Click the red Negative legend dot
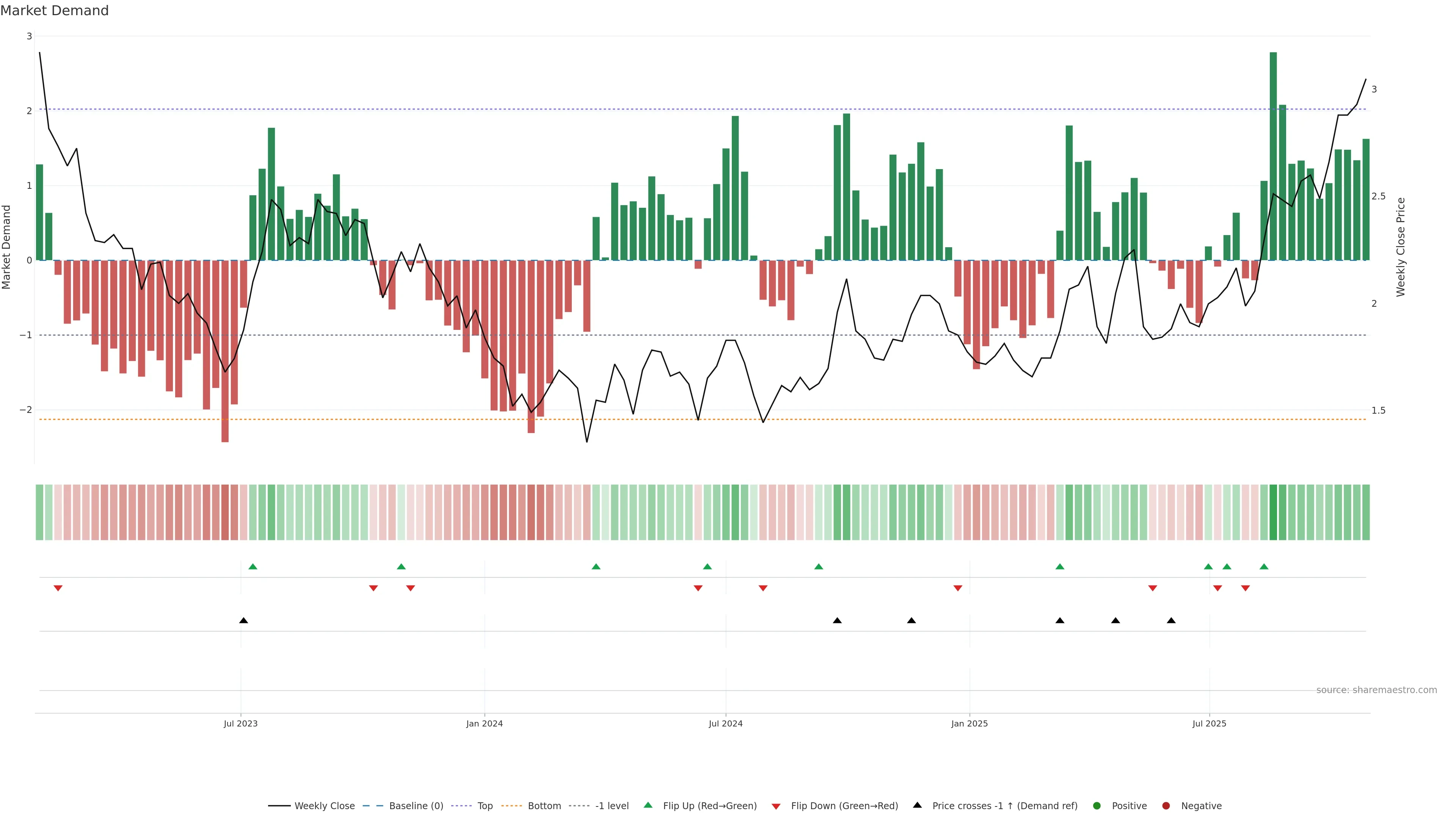The width and height of the screenshot is (1456, 819). point(1166,806)
